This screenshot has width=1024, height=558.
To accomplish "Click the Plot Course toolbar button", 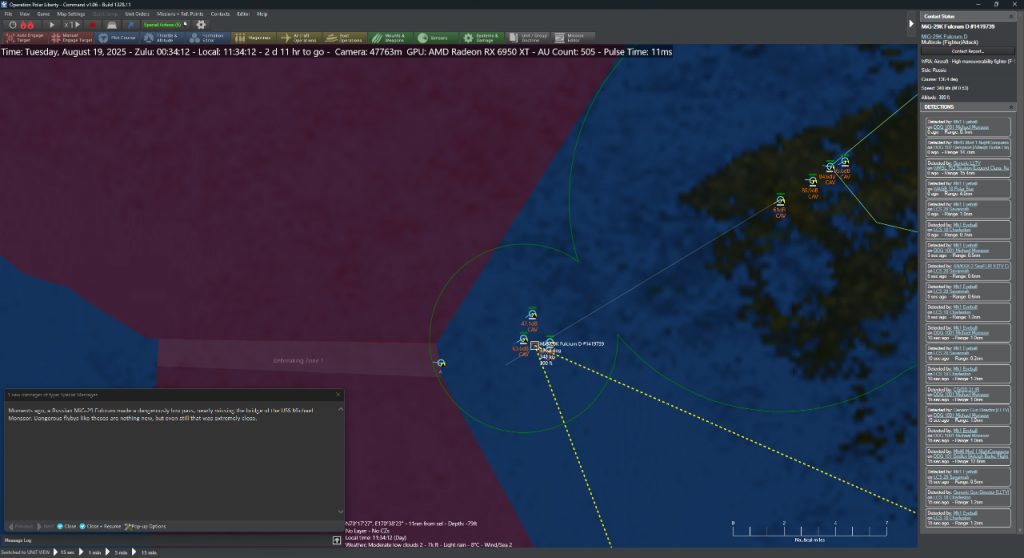I will [117, 37].
